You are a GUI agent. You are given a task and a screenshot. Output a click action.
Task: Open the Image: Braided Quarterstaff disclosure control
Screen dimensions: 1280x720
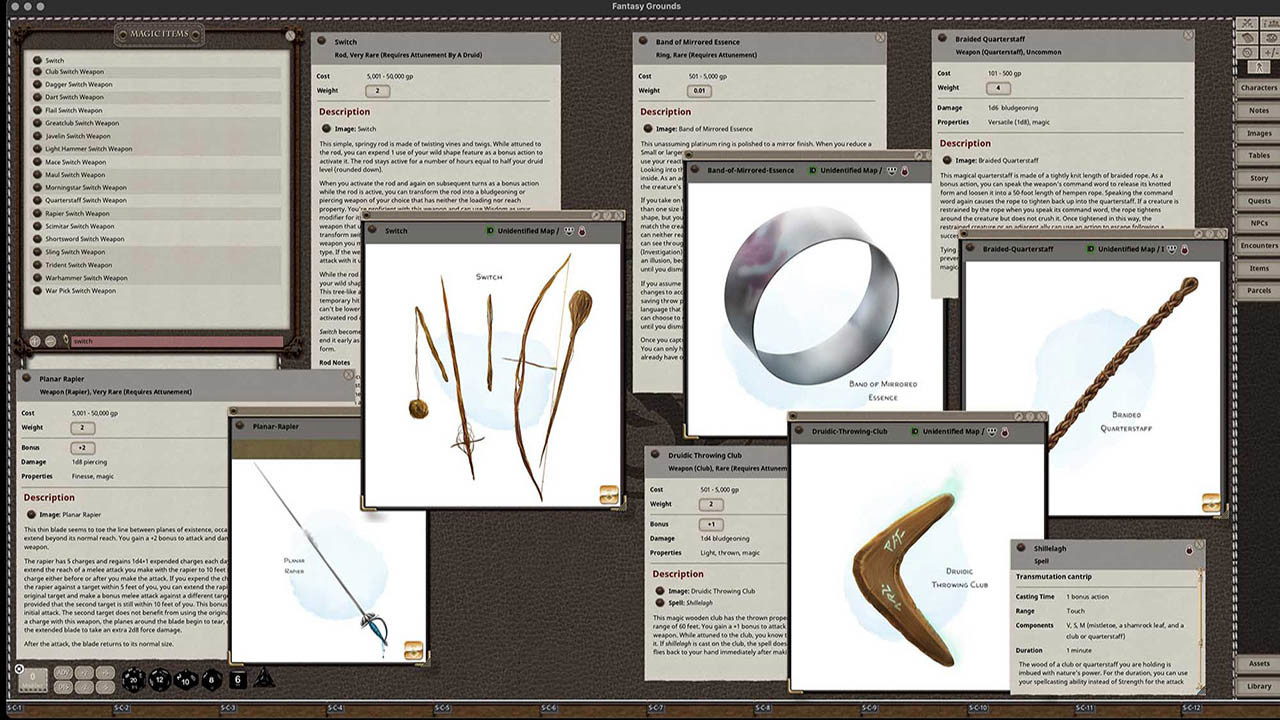point(946,160)
